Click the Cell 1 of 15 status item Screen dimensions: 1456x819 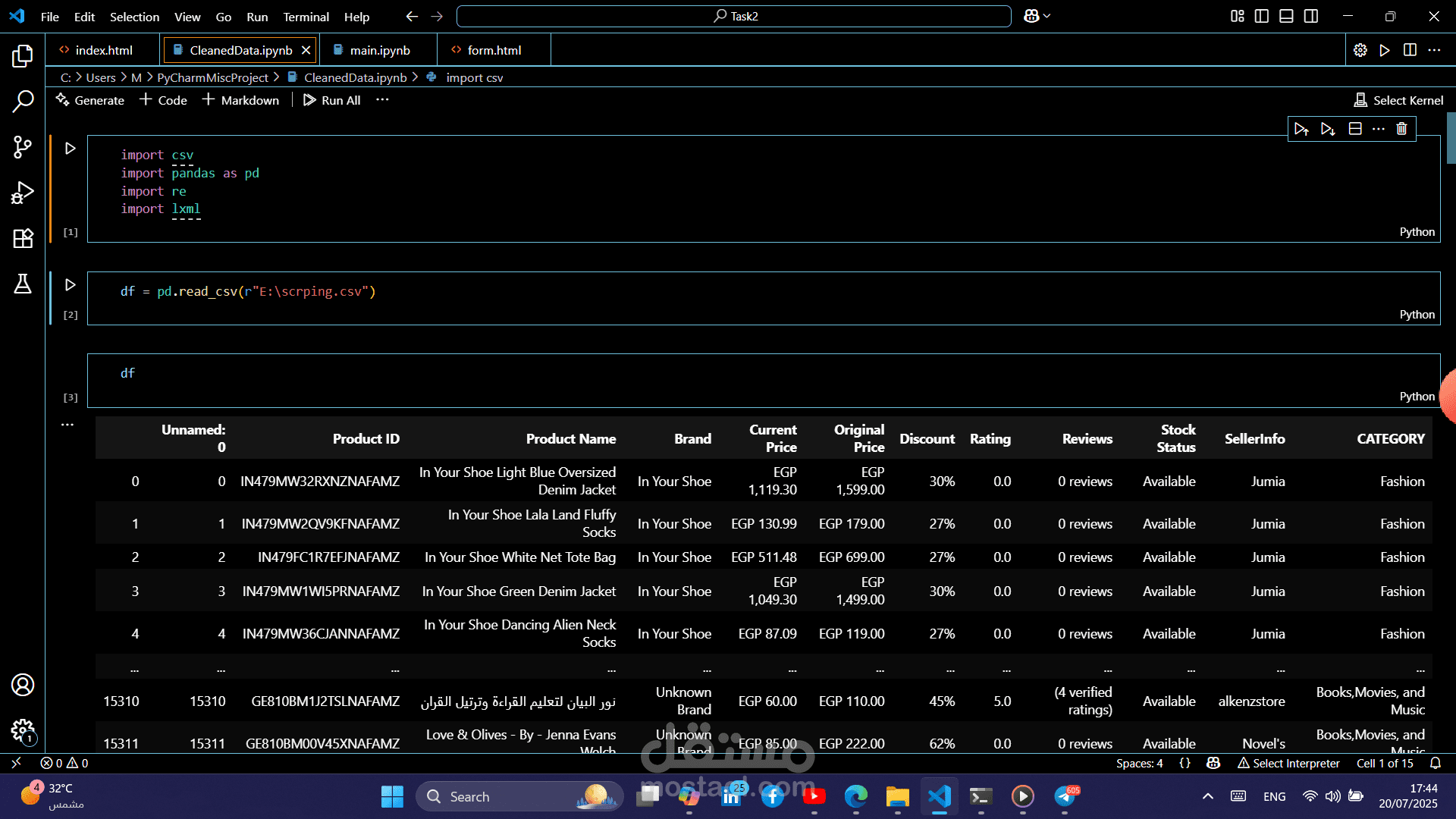(1385, 763)
